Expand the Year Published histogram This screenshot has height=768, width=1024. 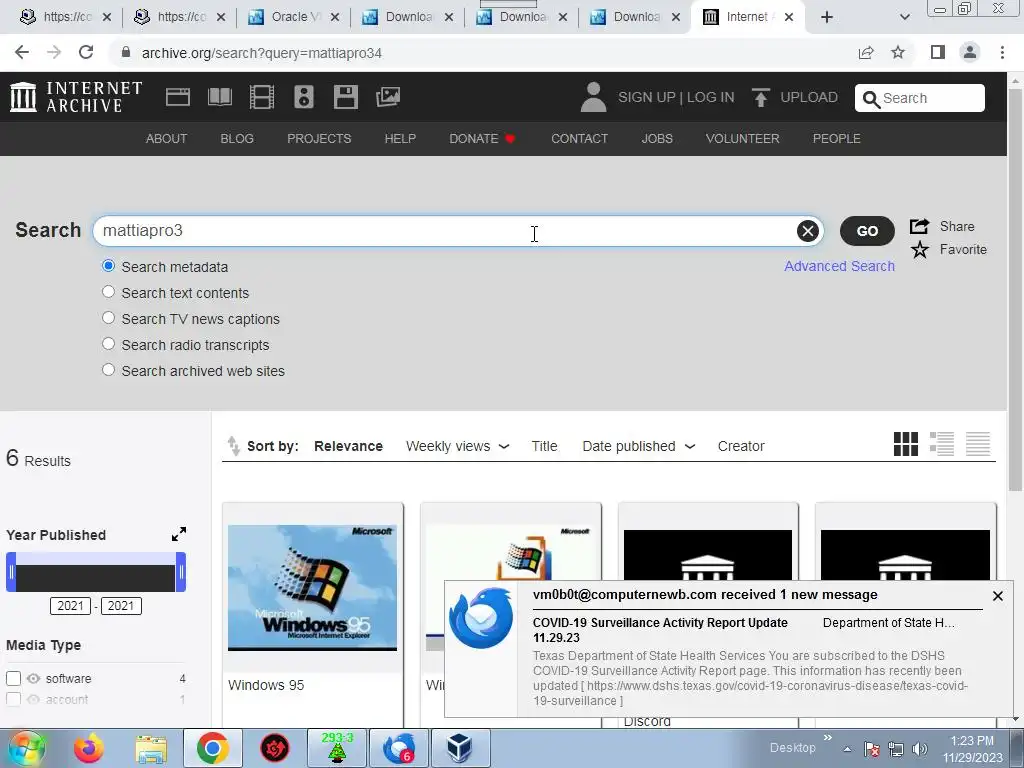pyautogui.click(x=179, y=534)
